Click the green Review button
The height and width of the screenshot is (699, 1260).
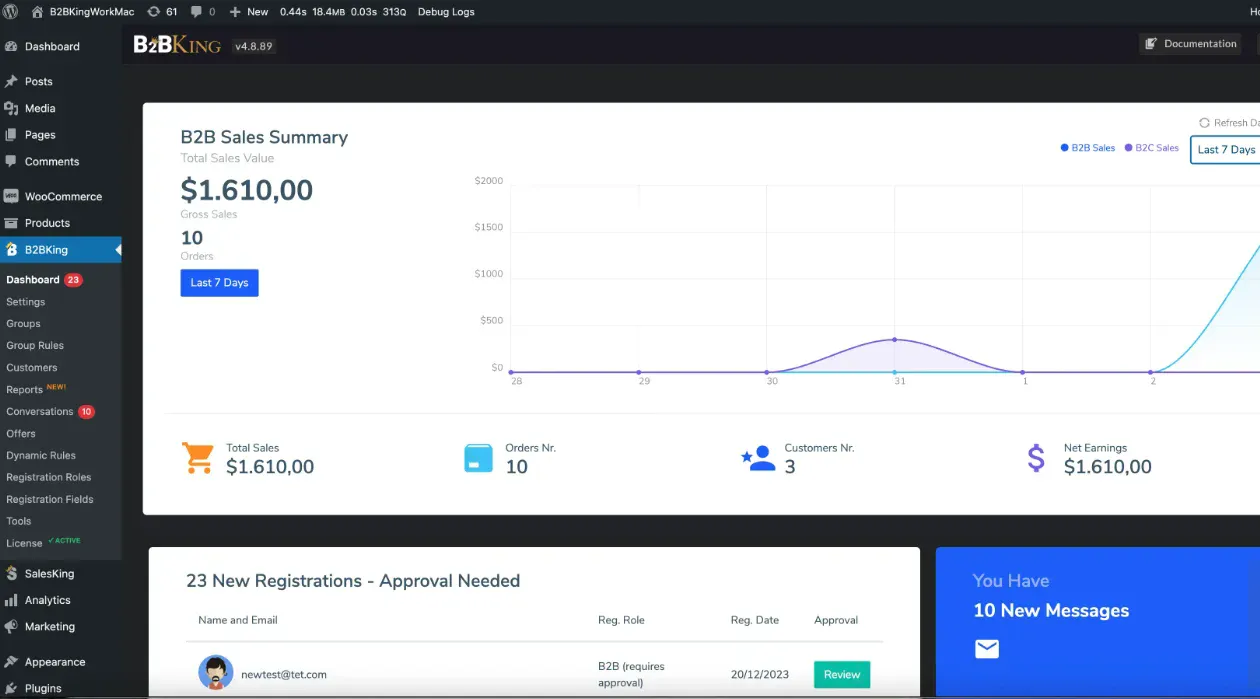point(841,674)
